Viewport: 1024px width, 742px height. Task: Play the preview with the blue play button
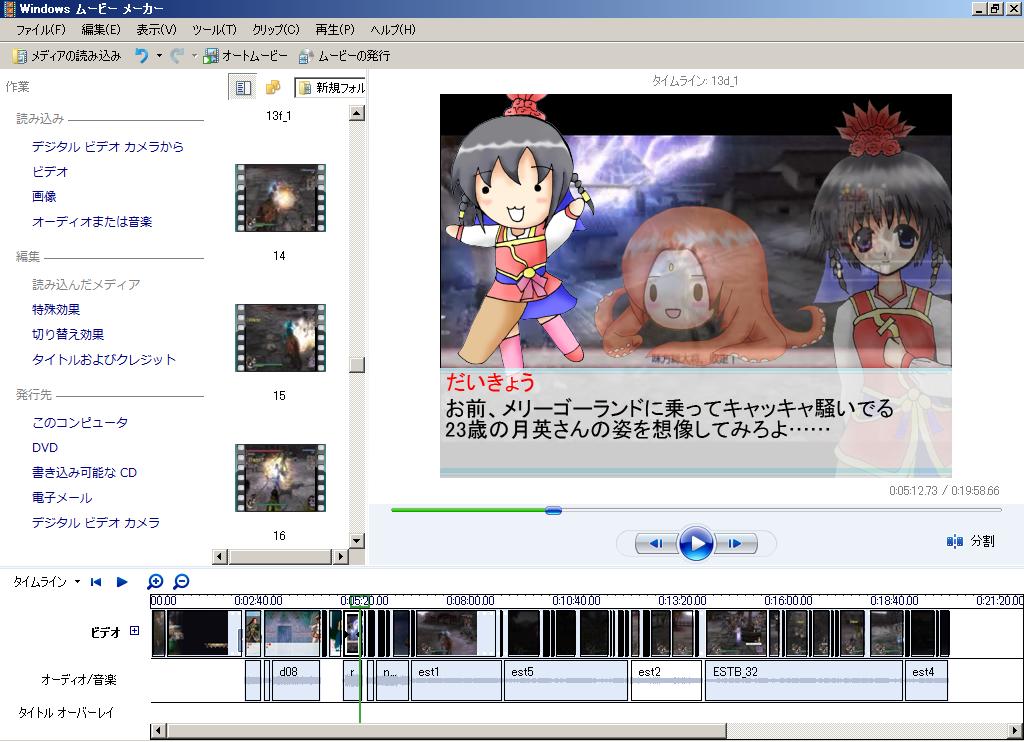[696, 543]
